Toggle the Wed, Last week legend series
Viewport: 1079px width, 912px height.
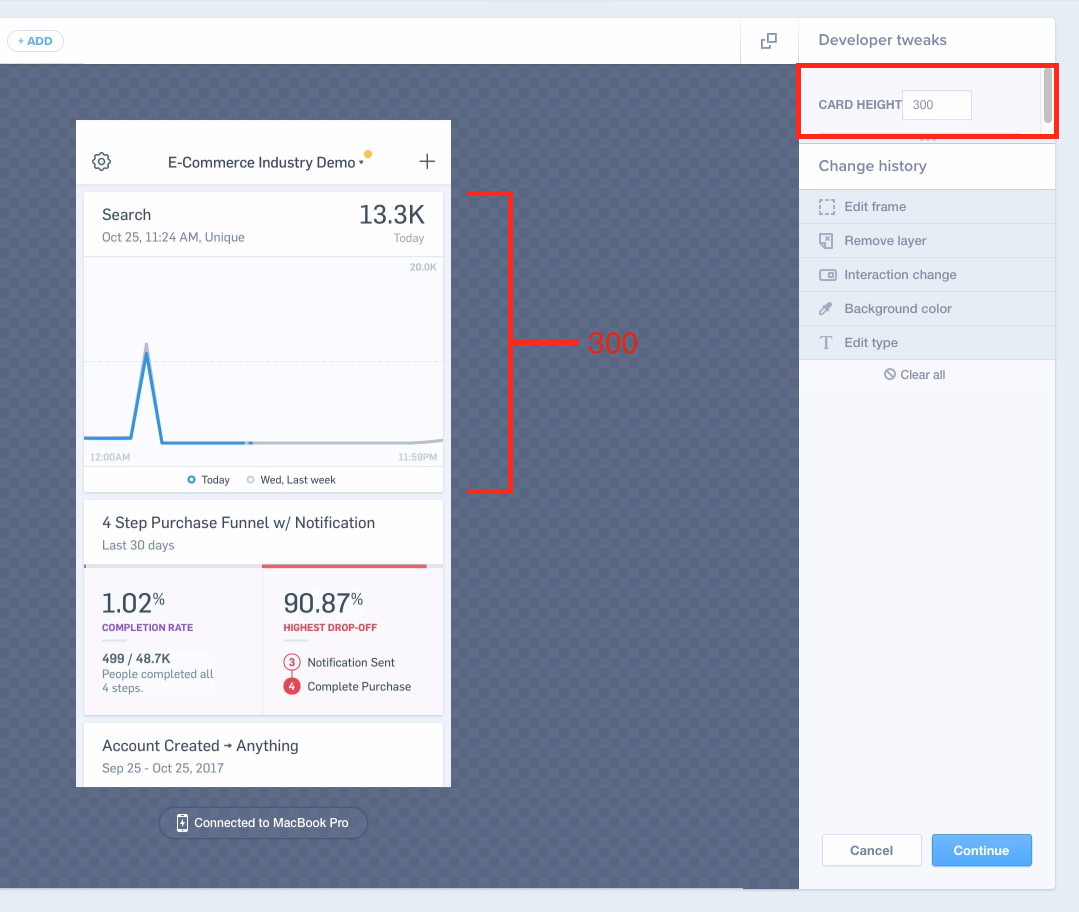(x=291, y=480)
